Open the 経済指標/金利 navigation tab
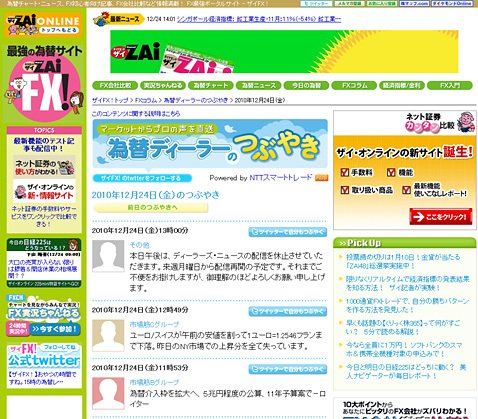The width and height of the screenshot is (478, 419). click(x=402, y=85)
